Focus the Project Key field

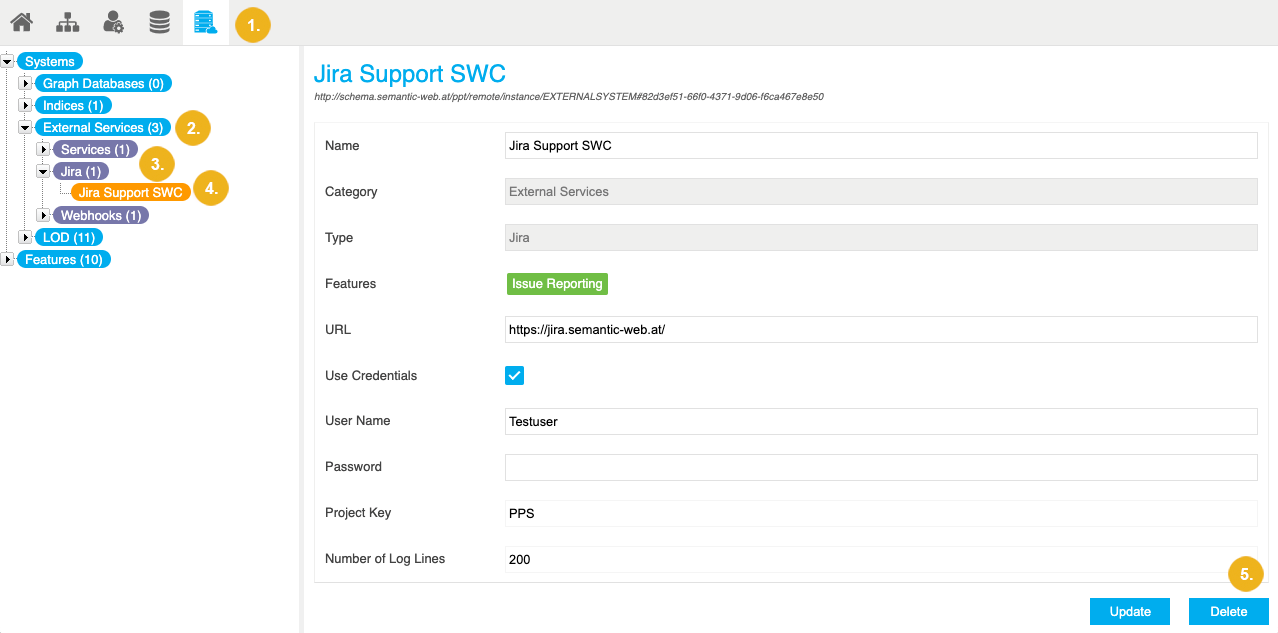click(x=881, y=514)
